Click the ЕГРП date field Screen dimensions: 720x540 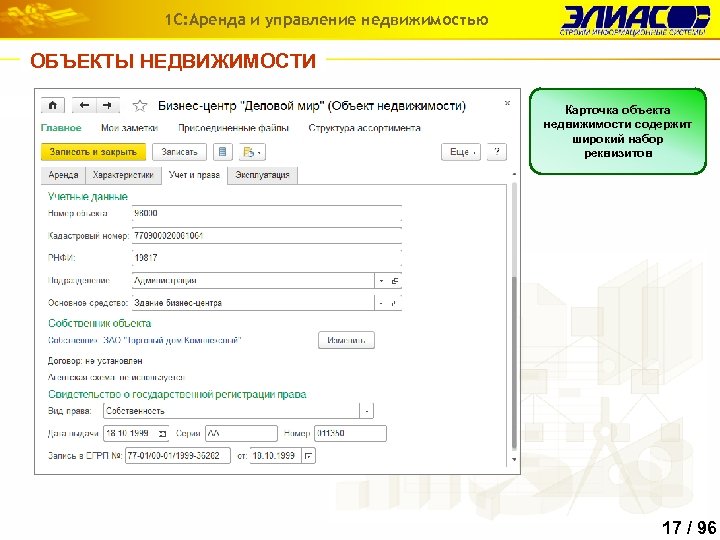point(276,456)
